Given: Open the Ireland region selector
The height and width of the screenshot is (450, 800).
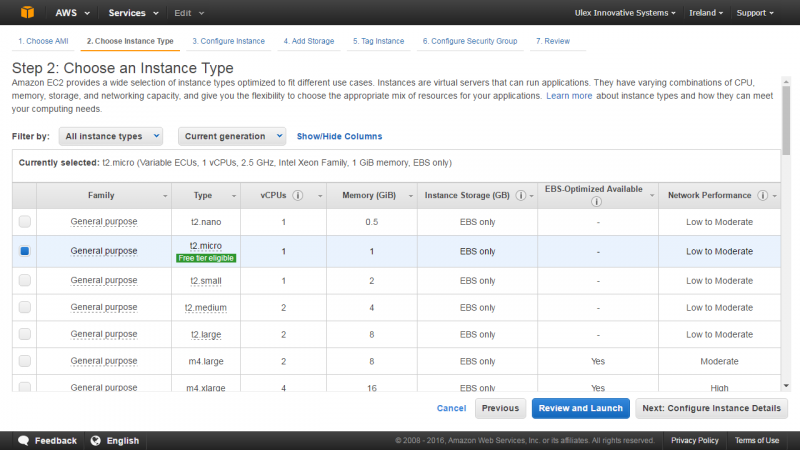Looking at the screenshot, I should 706,13.
